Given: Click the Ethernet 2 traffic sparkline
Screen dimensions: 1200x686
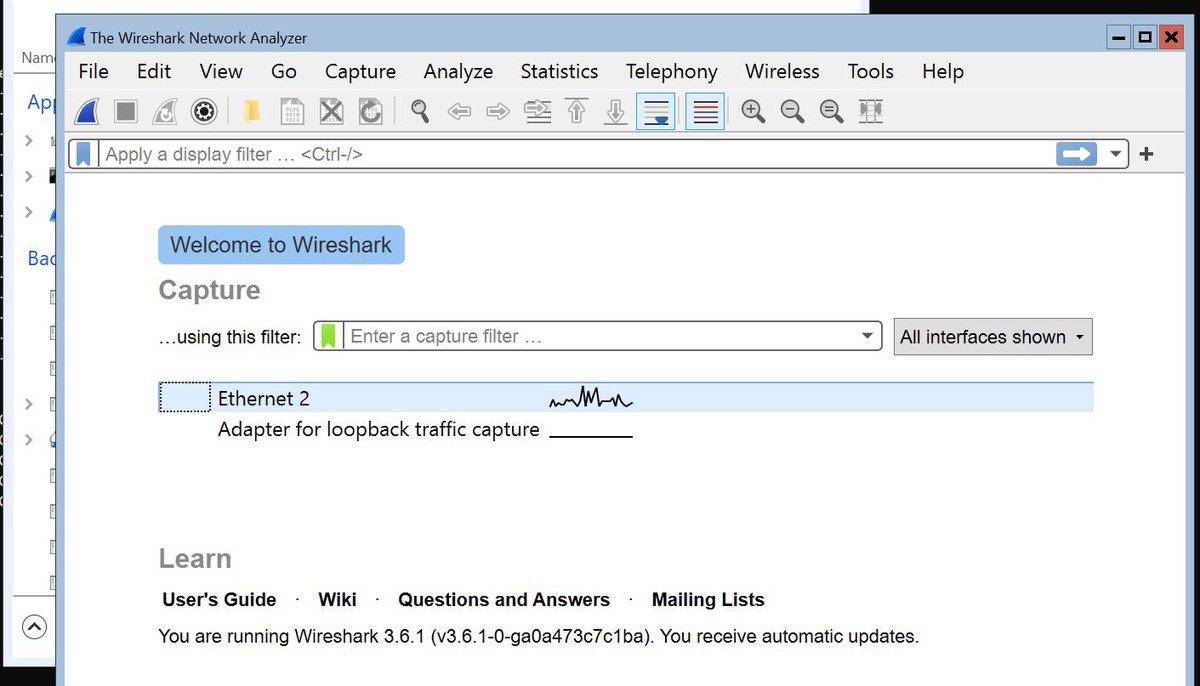Looking at the screenshot, I should (x=591, y=400).
